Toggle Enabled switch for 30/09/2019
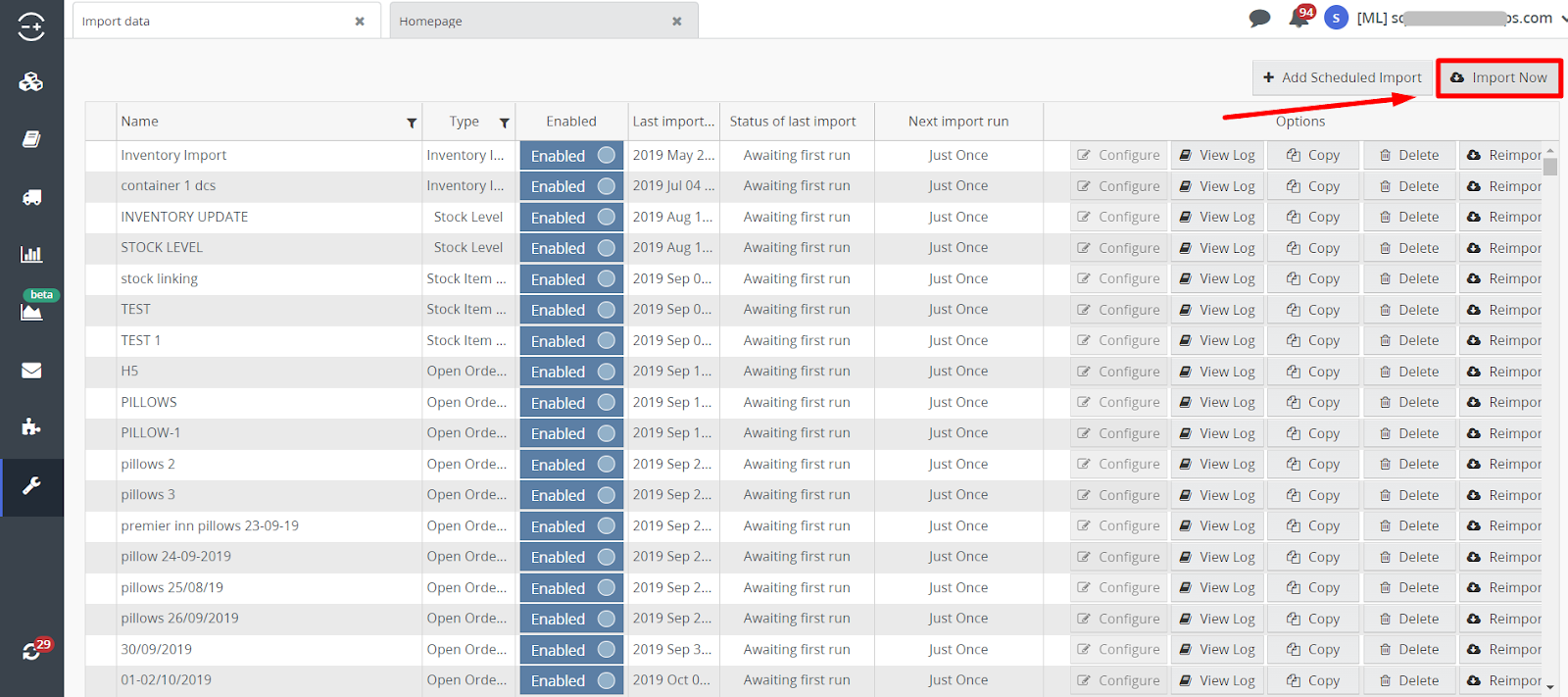 [x=571, y=650]
